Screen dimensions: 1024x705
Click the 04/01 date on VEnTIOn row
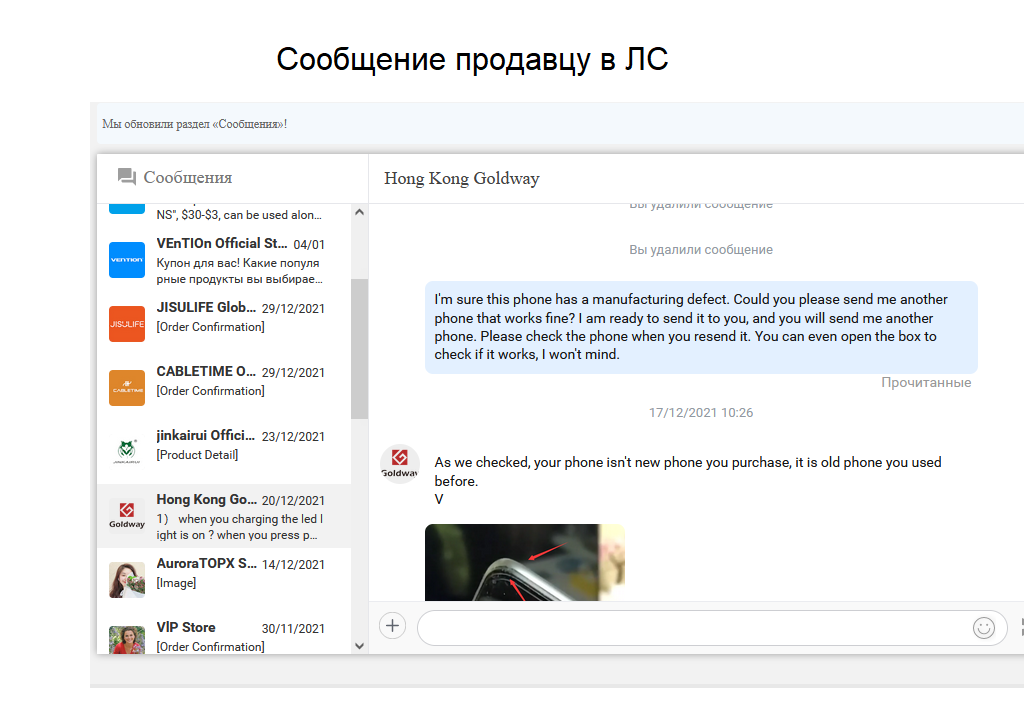pyautogui.click(x=309, y=245)
